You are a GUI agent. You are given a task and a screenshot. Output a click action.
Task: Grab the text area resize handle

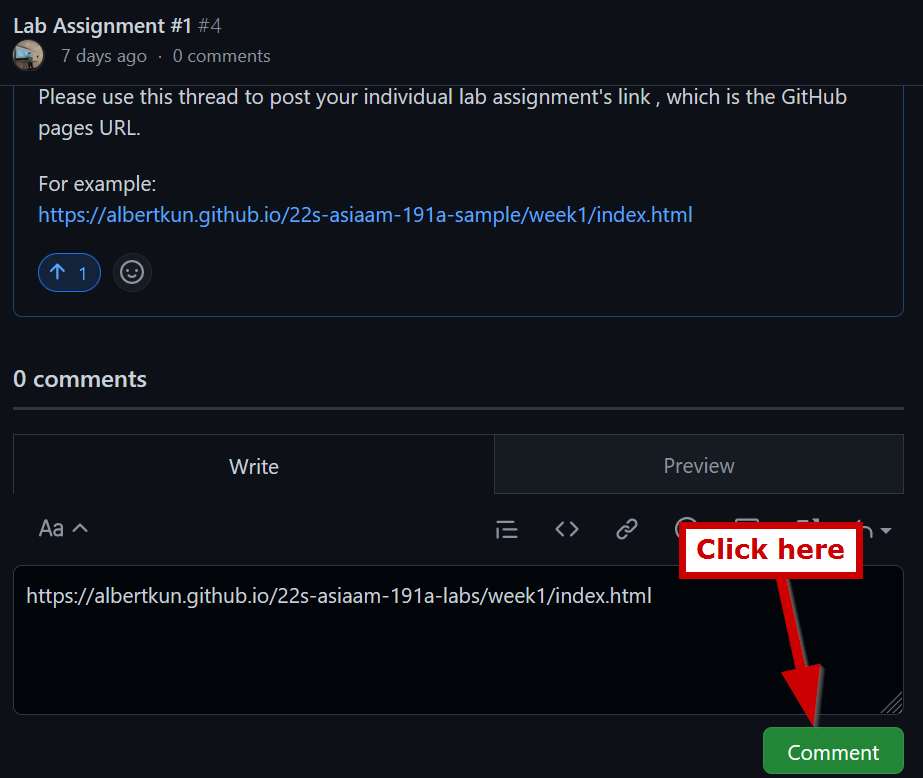[892, 704]
